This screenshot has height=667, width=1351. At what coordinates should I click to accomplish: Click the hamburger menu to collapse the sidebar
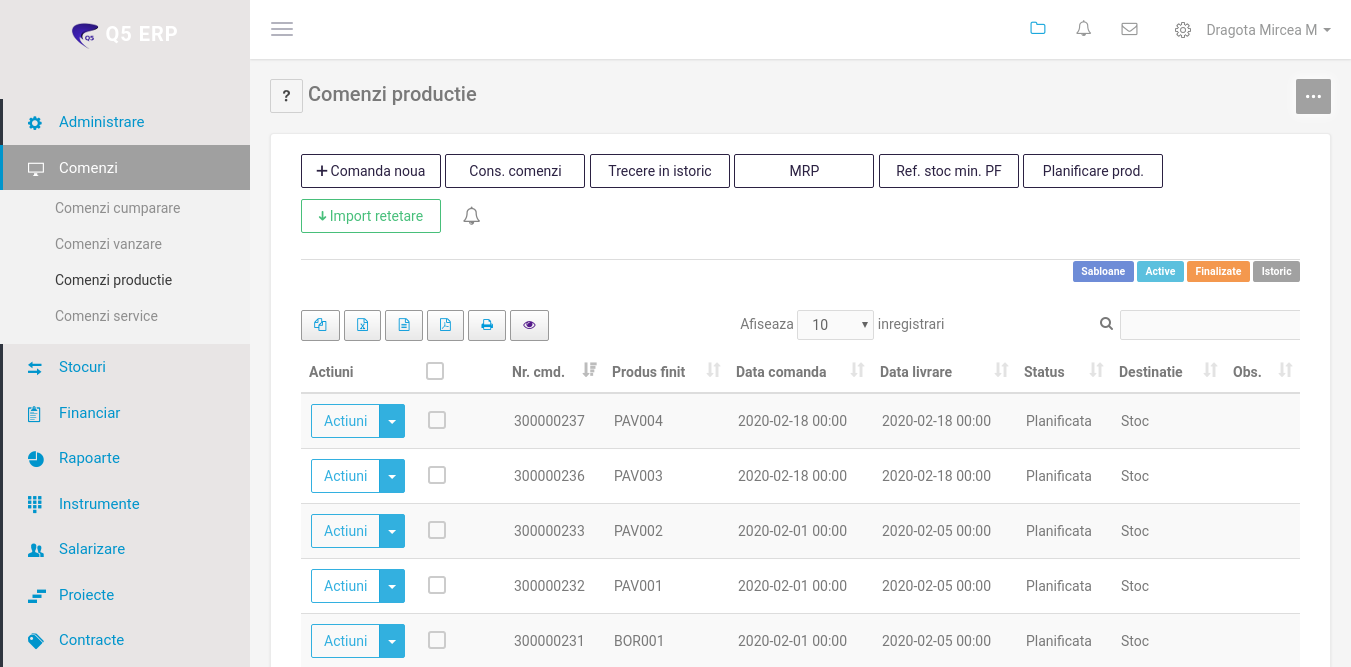[x=282, y=29]
